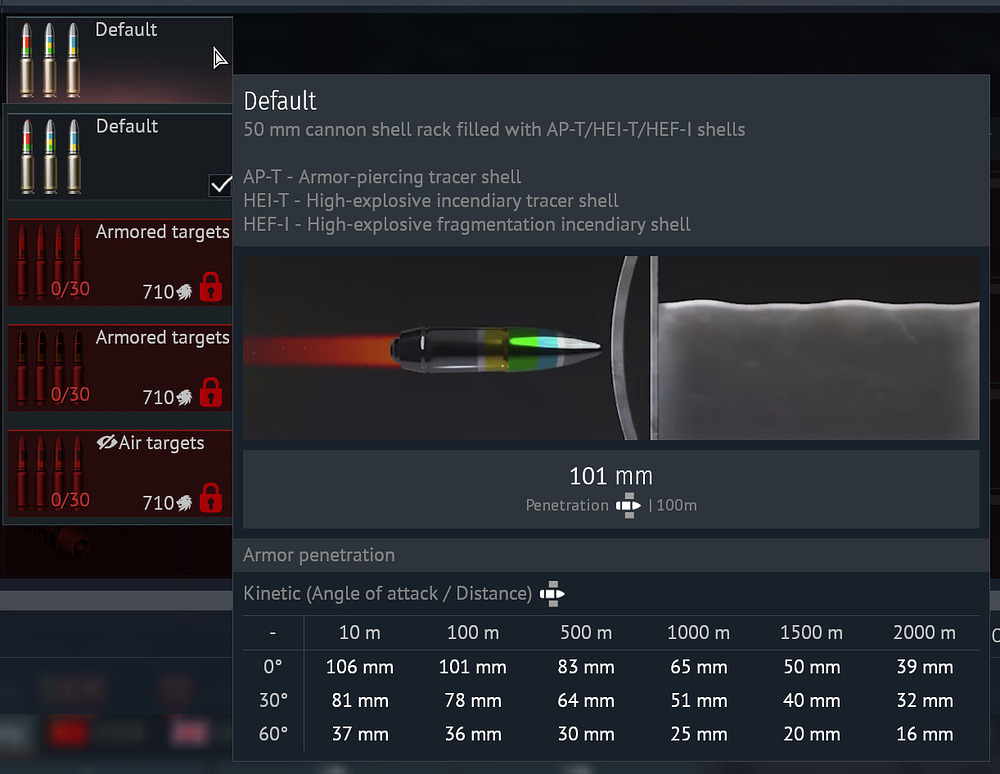1000x774 pixels.
Task: Click the 30° row label
Action: [273, 701]
